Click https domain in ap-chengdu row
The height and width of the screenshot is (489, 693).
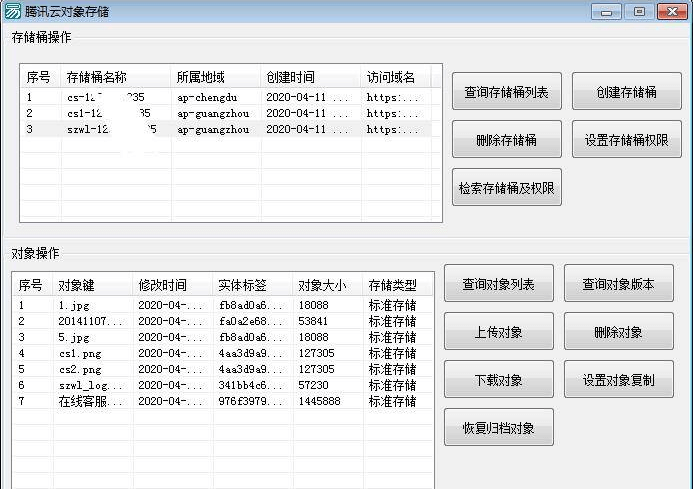pos(392,97)
